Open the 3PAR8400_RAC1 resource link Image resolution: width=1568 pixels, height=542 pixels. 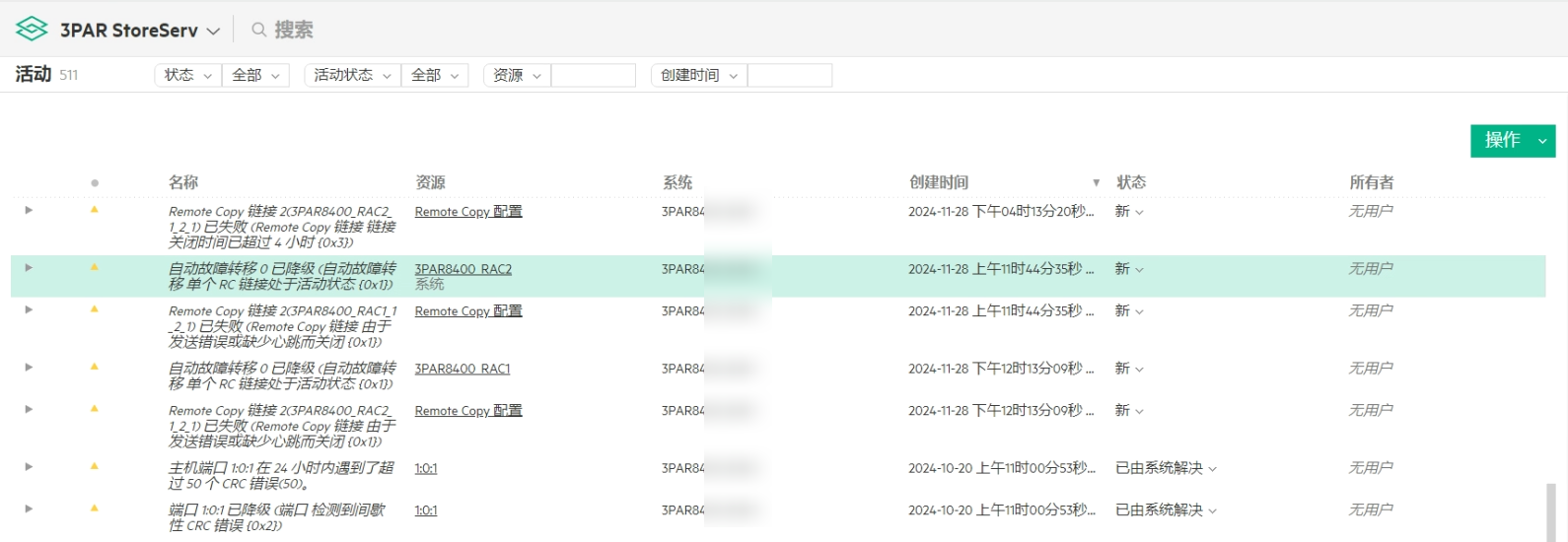463,369
